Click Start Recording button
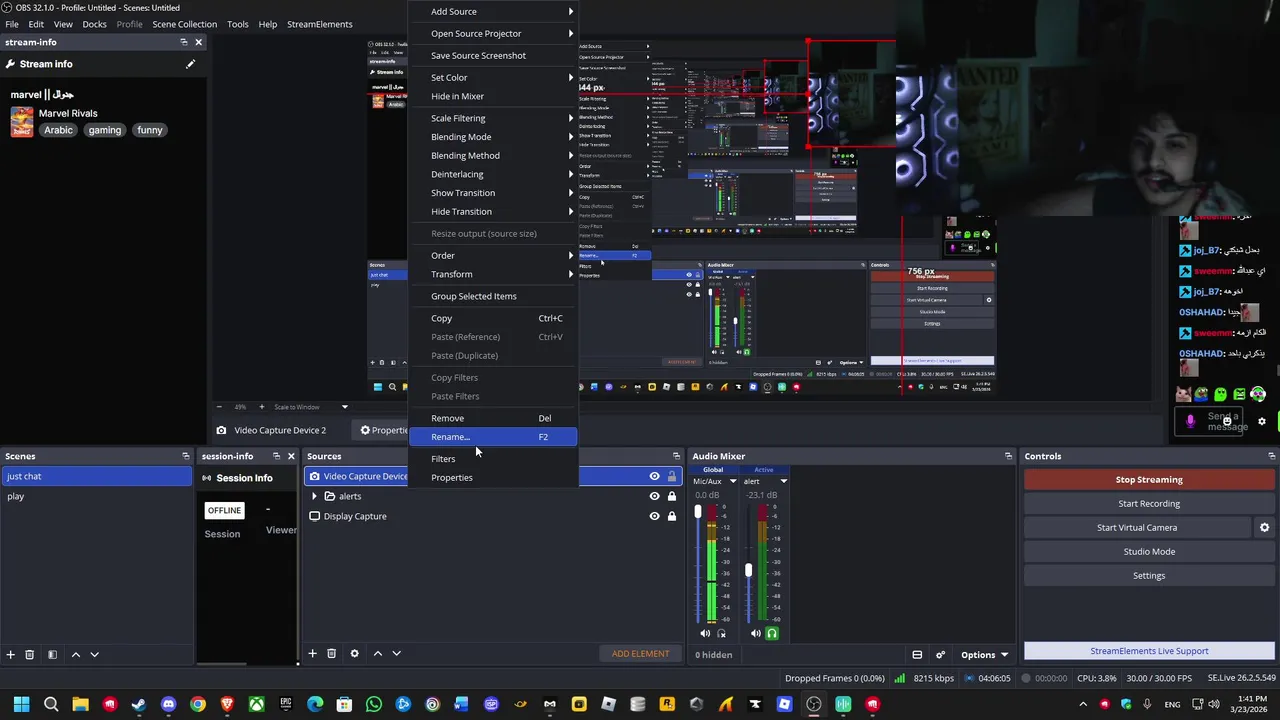 1149,503
